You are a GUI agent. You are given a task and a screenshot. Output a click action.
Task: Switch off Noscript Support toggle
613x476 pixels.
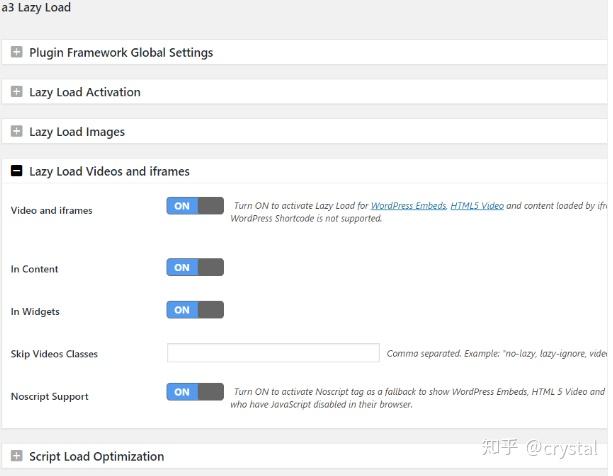click(x=195, y=392)
